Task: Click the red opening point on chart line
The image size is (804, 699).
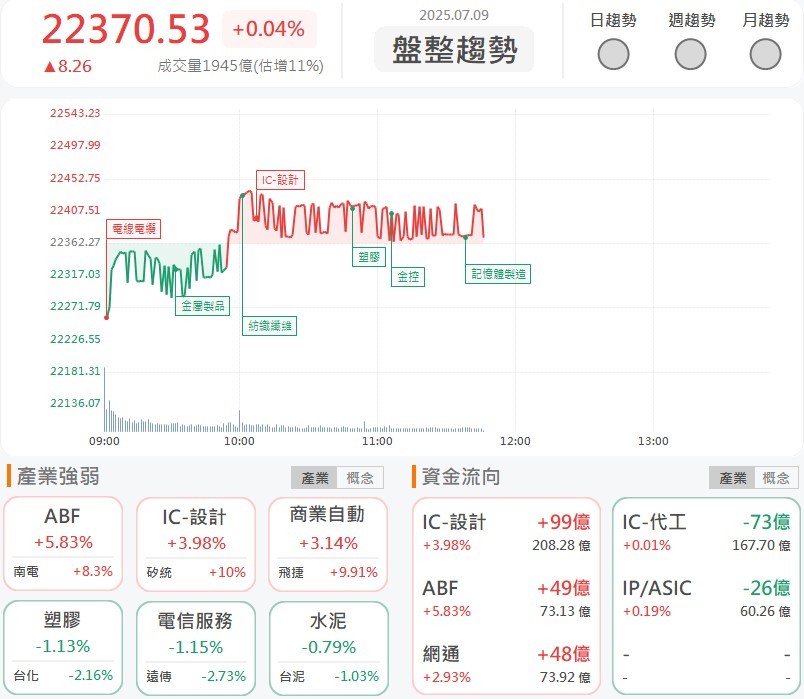Action: coord(107,317)
